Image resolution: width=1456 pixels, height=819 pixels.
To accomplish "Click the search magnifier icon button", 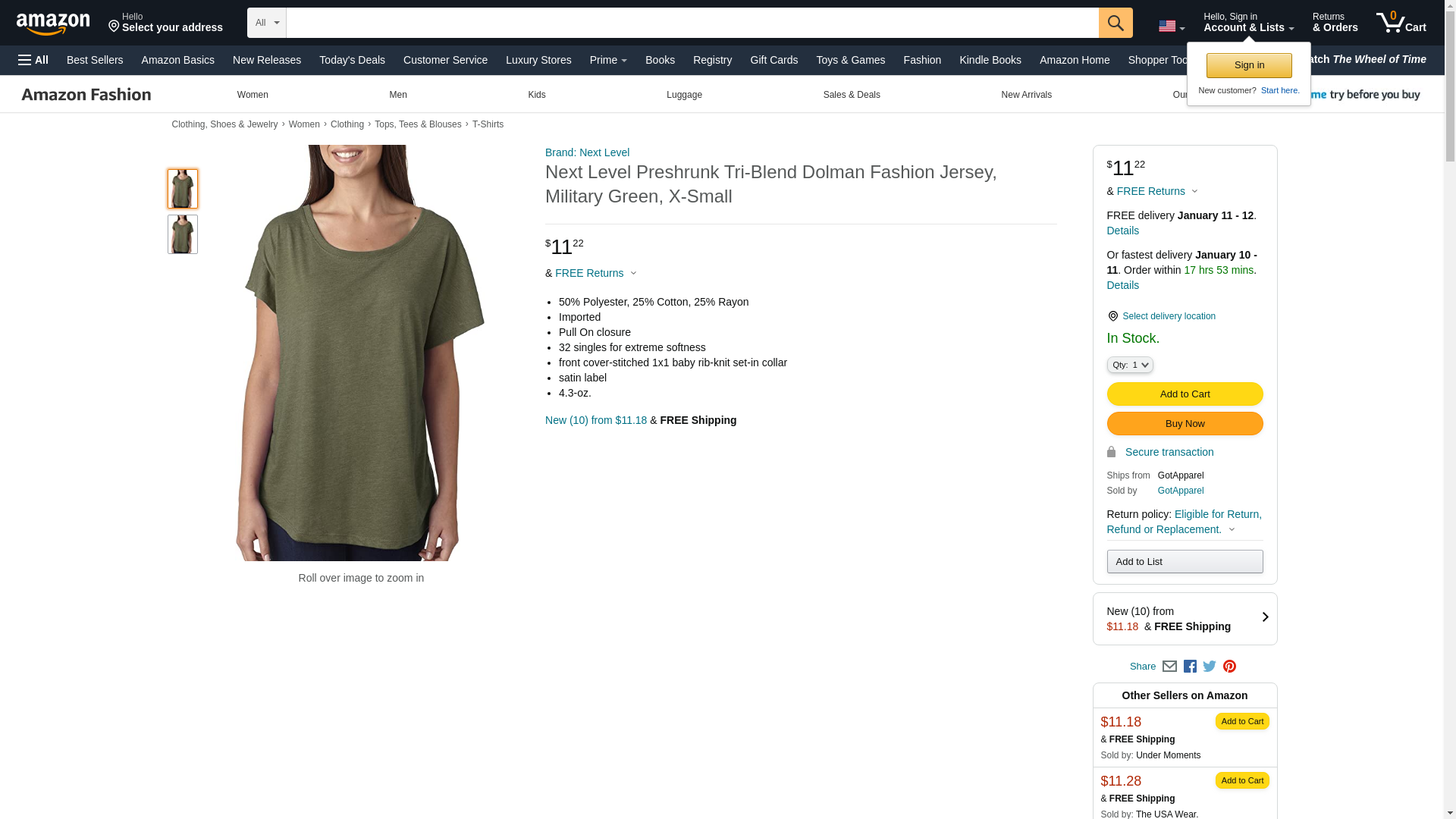I will [1115, 23].
